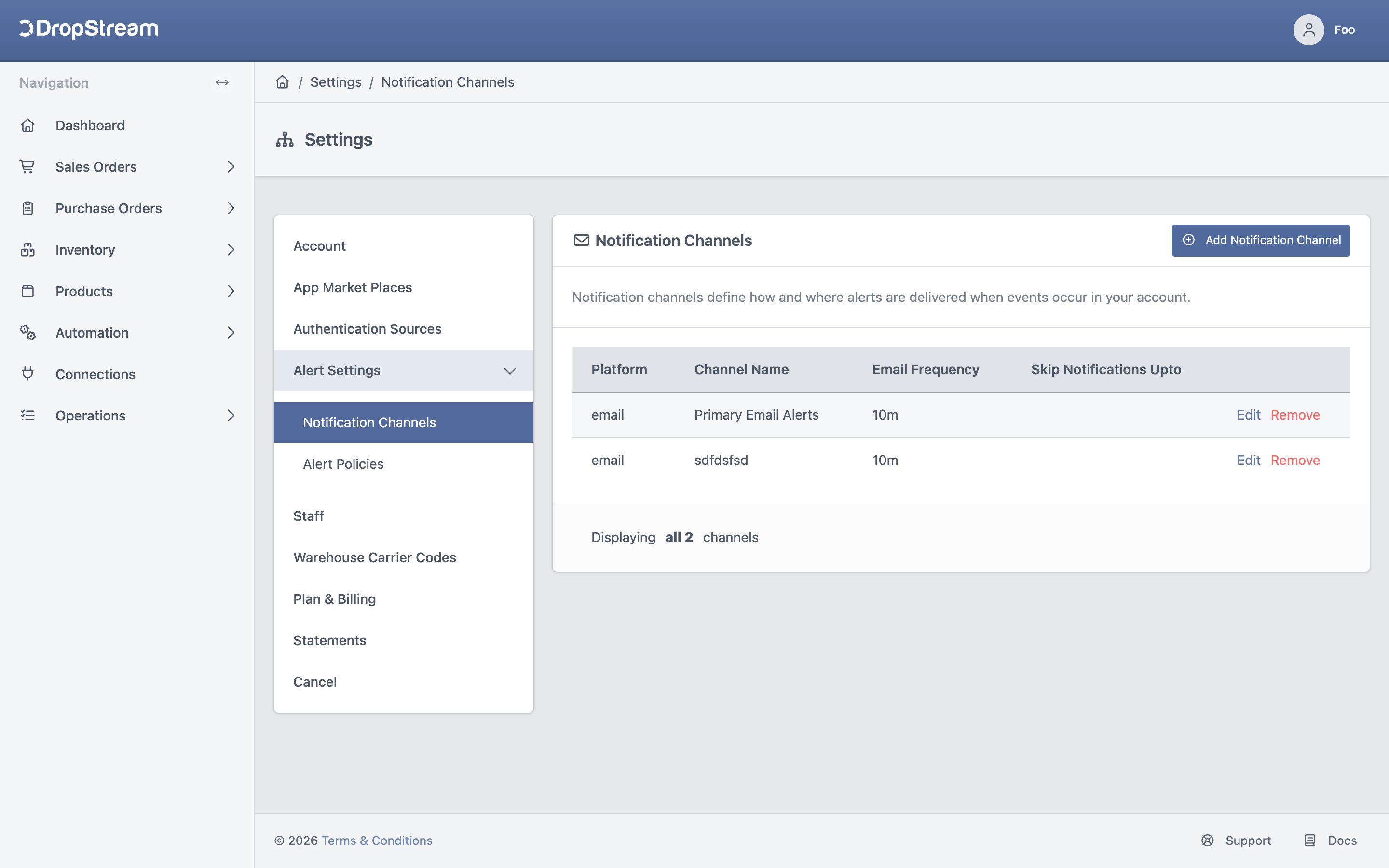The image size is (1389, 868).
Task: Click the Automation gears icon
Action: click(27, 332)
